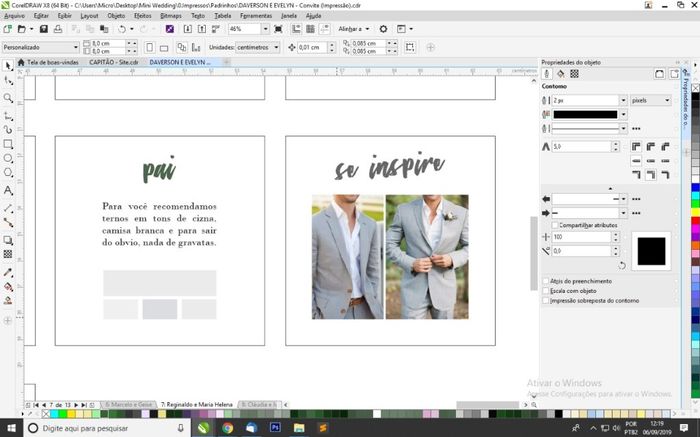This screenshot has width=700, height=437.
Task: Select the Crop tool
Action: click(8, 116)
